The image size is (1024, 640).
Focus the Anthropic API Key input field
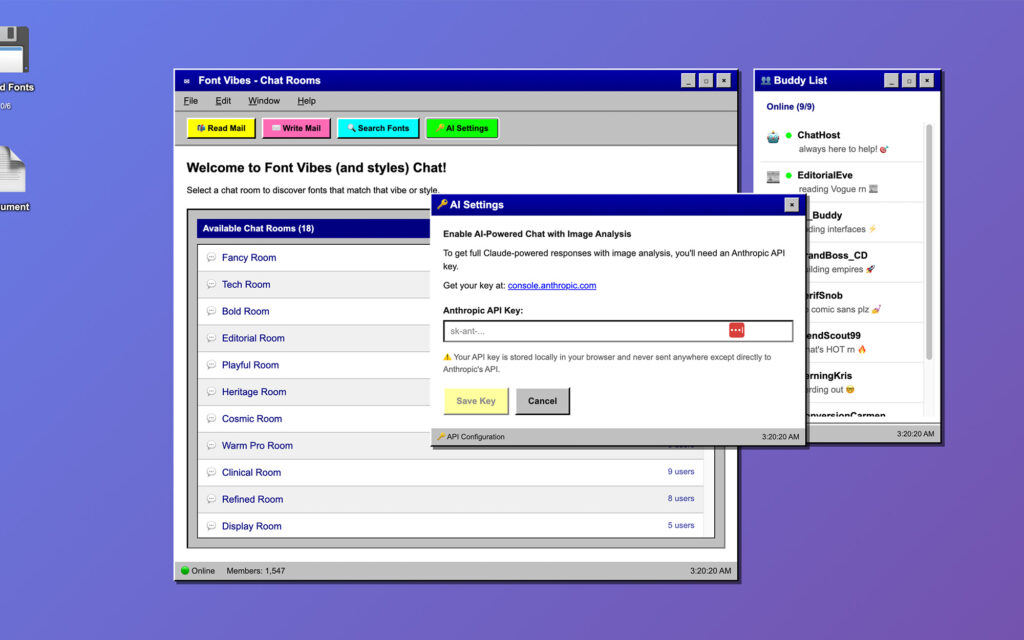(585, 331)
